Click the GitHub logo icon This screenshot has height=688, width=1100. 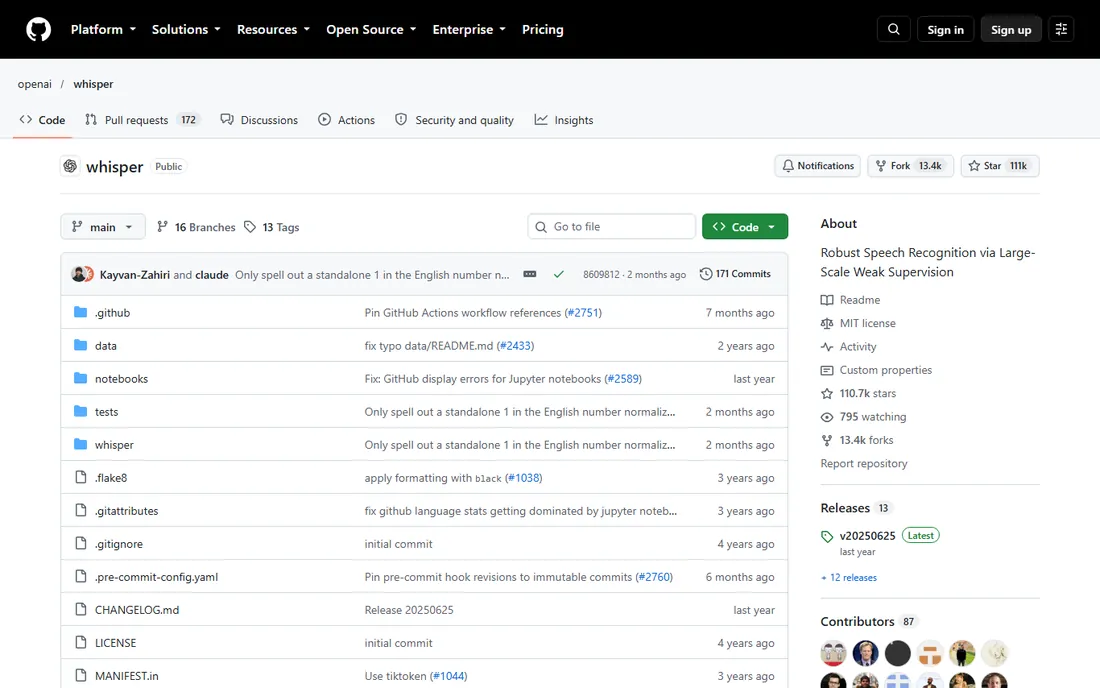39,29
